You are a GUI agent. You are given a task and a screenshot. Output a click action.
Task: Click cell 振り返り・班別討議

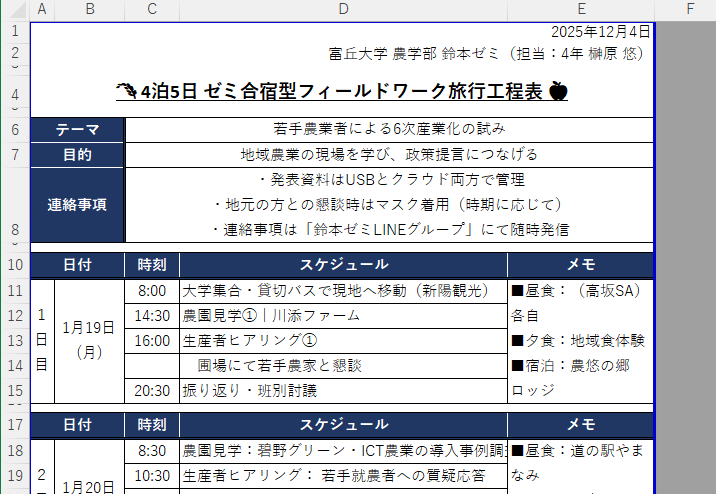(x=343, y=391)
